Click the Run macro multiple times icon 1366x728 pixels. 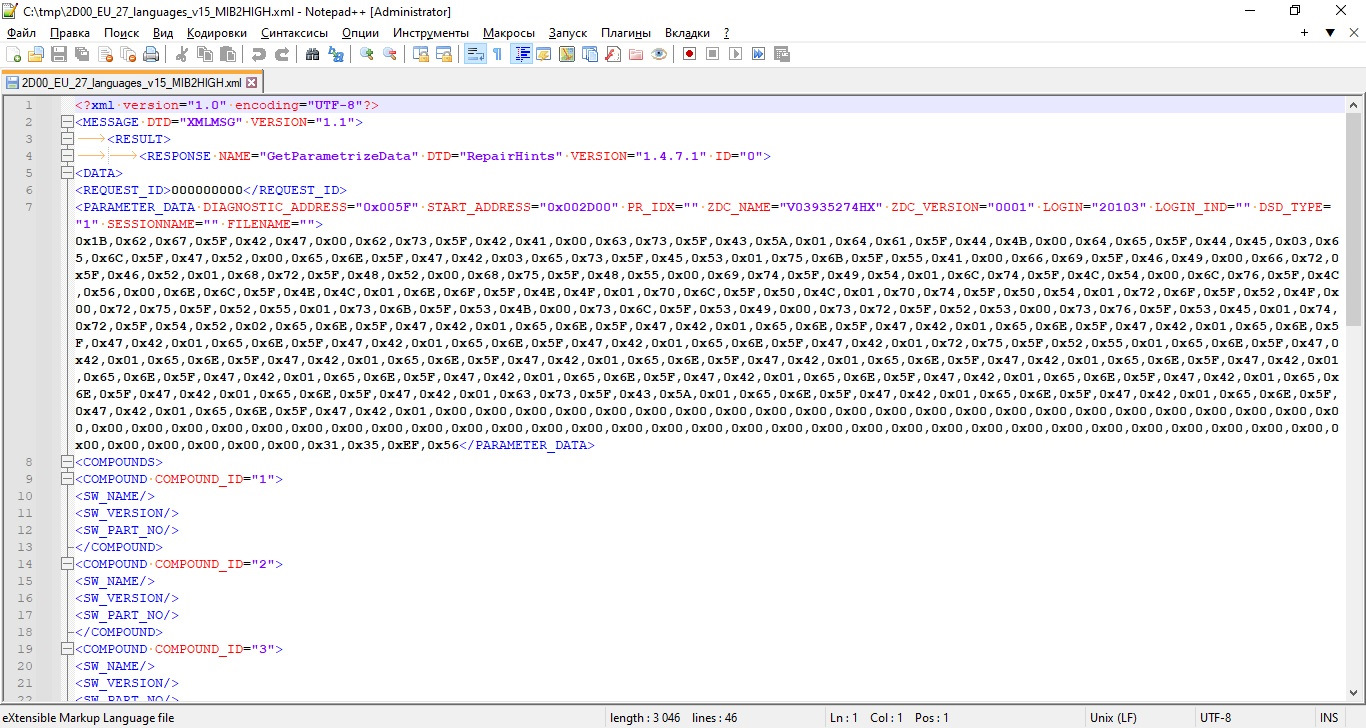coord(759,54)
